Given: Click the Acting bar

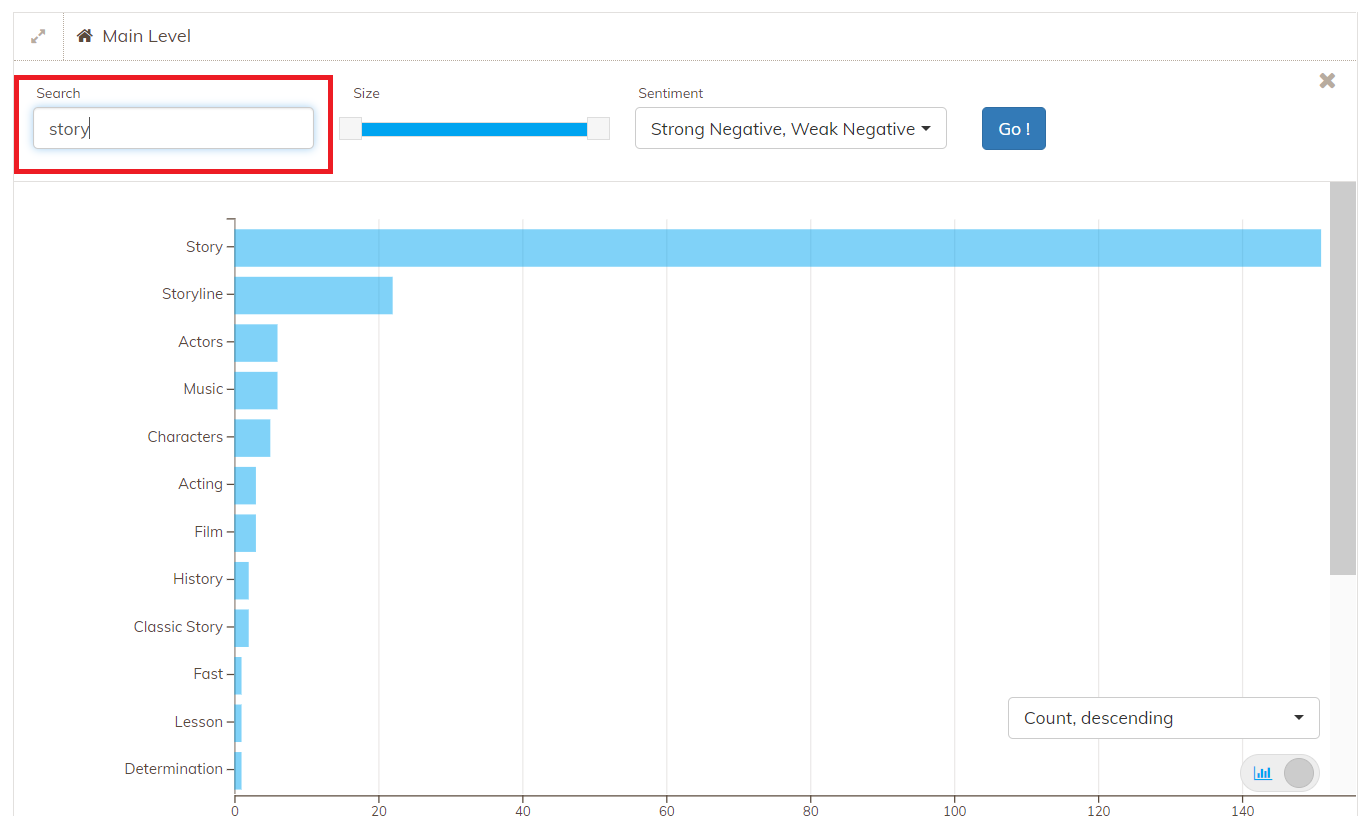Looking at the screenshot, I should pos(245,485).
